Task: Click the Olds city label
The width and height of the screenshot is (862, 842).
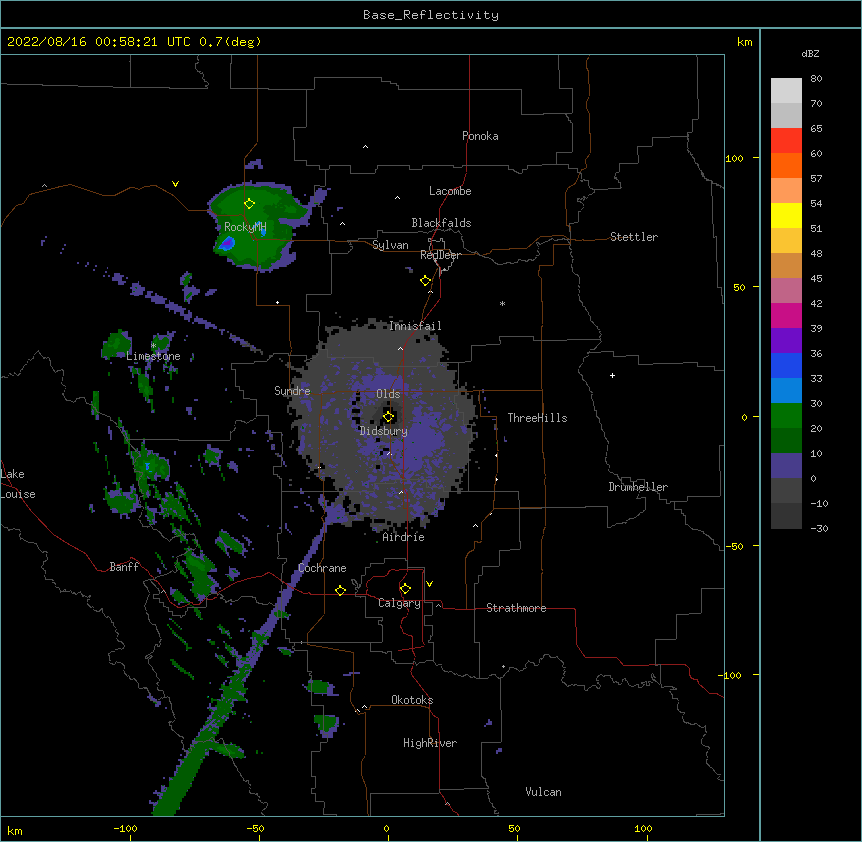Action: click(388, 394)
